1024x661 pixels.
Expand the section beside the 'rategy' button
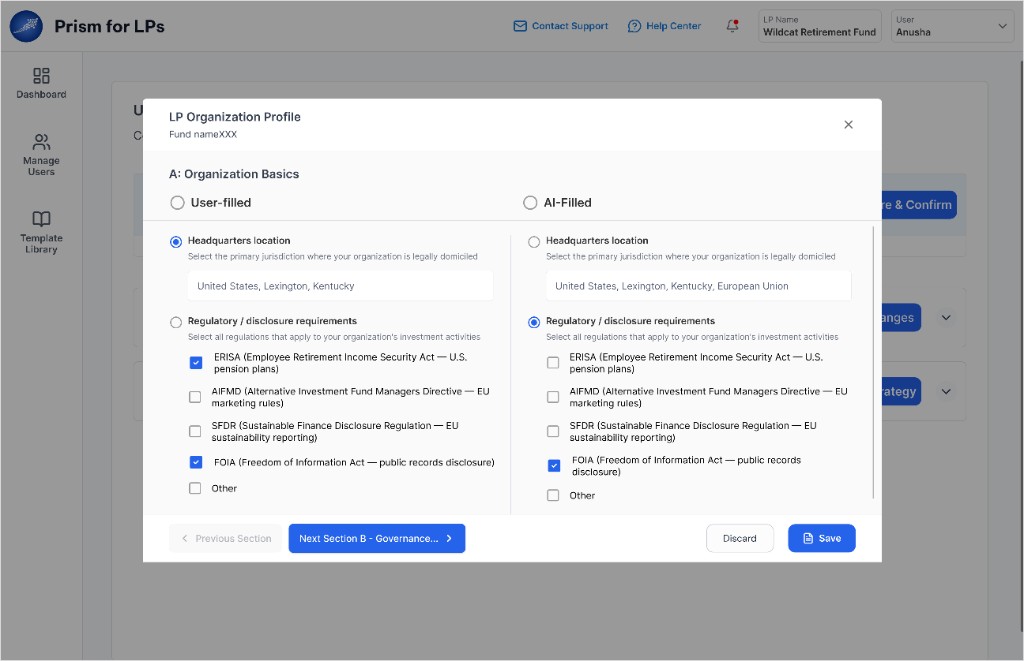click(x=946, y=392)
